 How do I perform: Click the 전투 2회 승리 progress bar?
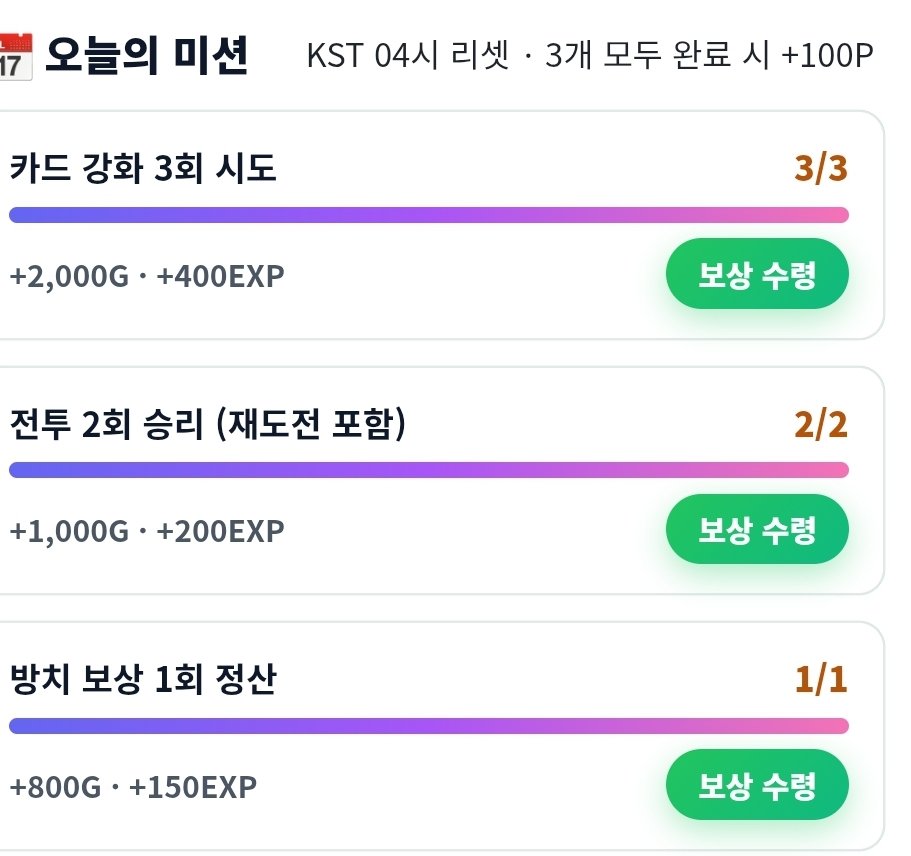(x=429, y=470)
